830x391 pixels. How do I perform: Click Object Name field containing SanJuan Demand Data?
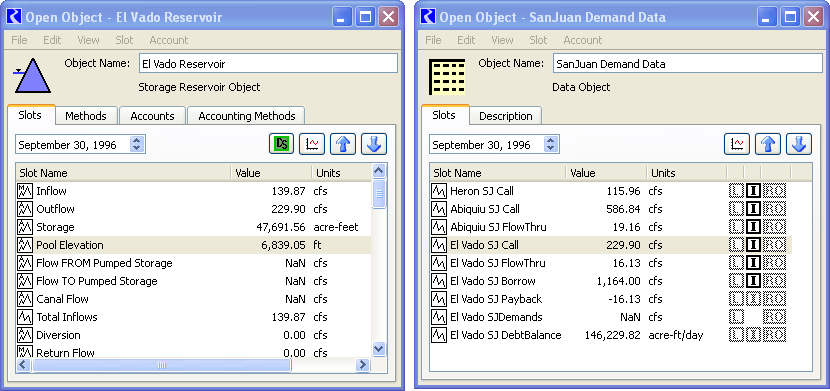click(688, 64)
